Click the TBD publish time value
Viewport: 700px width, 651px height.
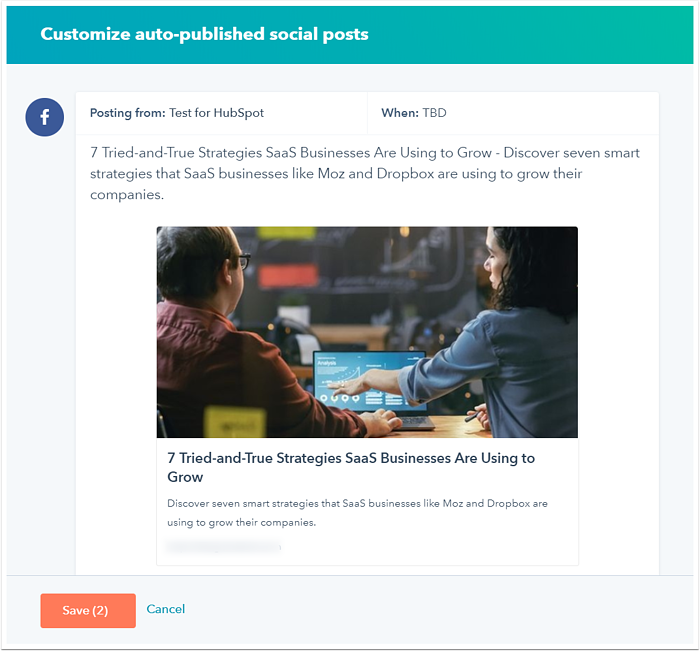[x=434, y=113]
